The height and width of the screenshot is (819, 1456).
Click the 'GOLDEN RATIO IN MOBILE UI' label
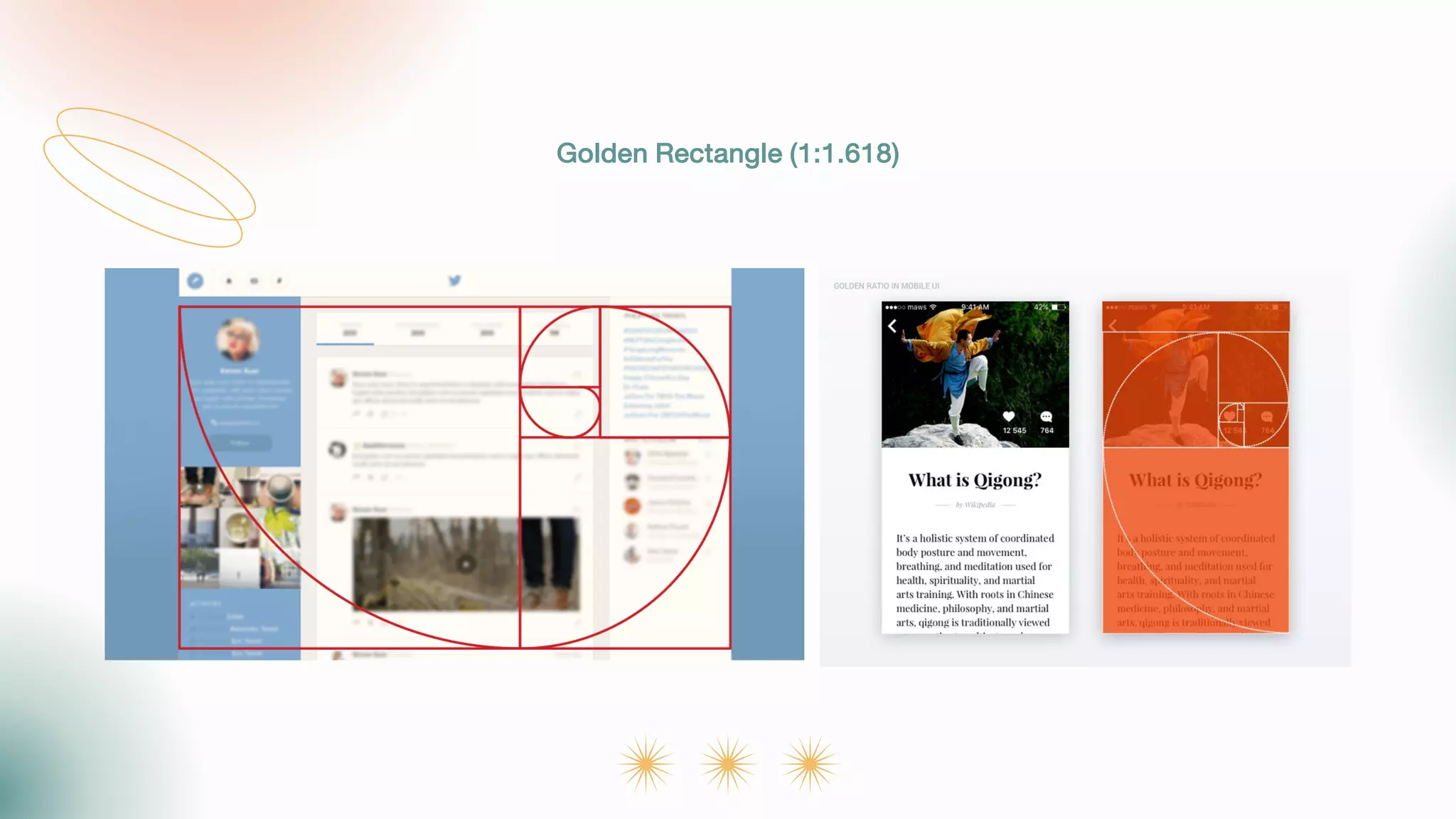887,286
